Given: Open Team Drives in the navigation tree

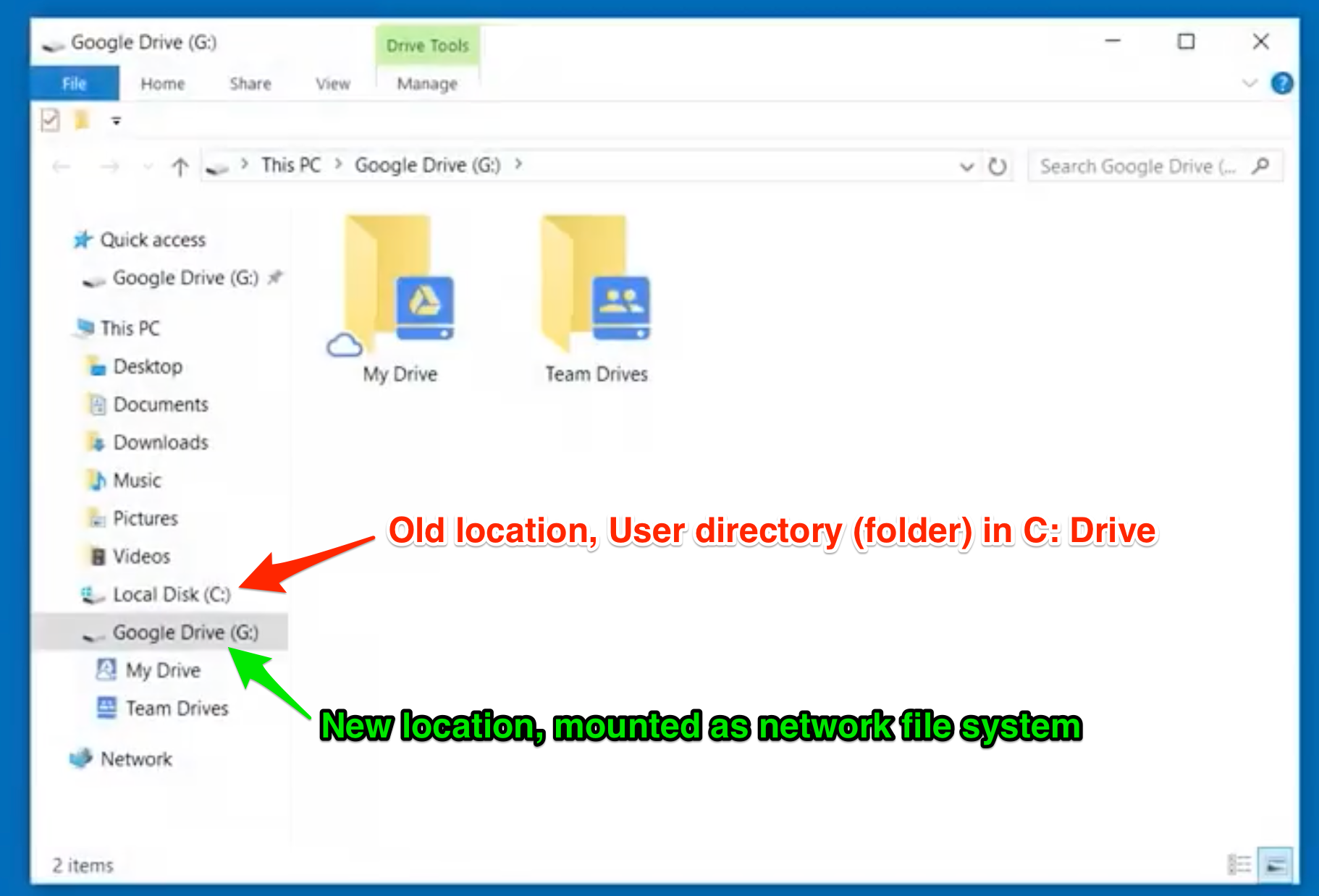Looking at the screenshot, I should (x=177, y=708).
